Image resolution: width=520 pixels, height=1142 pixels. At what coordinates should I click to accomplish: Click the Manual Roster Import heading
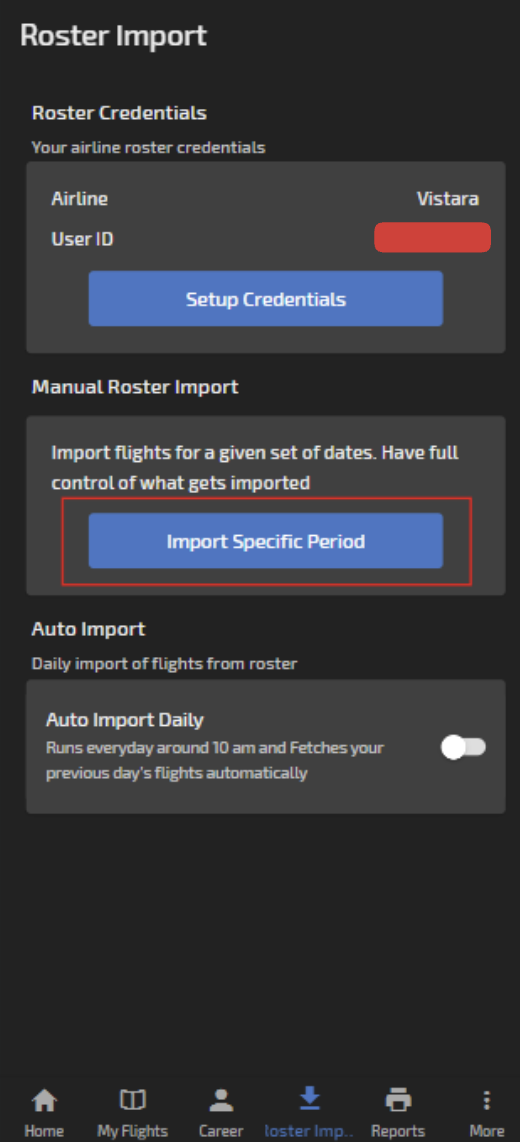click(135, 387)
